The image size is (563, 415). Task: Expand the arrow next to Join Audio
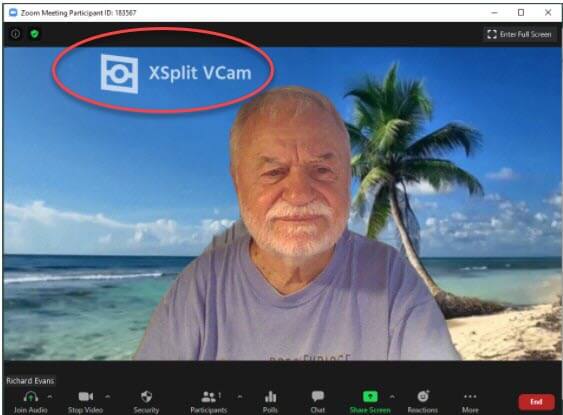(x=50, y=397)
